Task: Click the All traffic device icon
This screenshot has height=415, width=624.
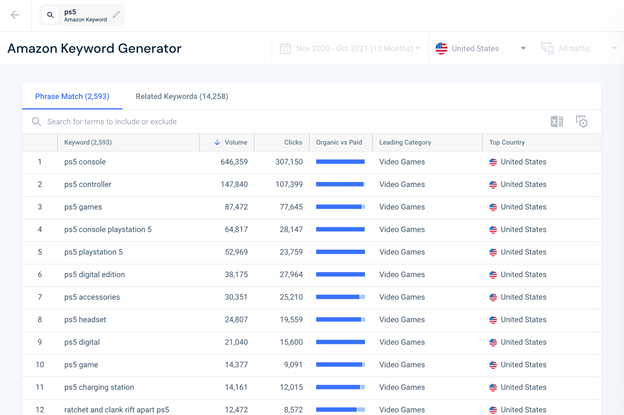Action: pos(547,48)
